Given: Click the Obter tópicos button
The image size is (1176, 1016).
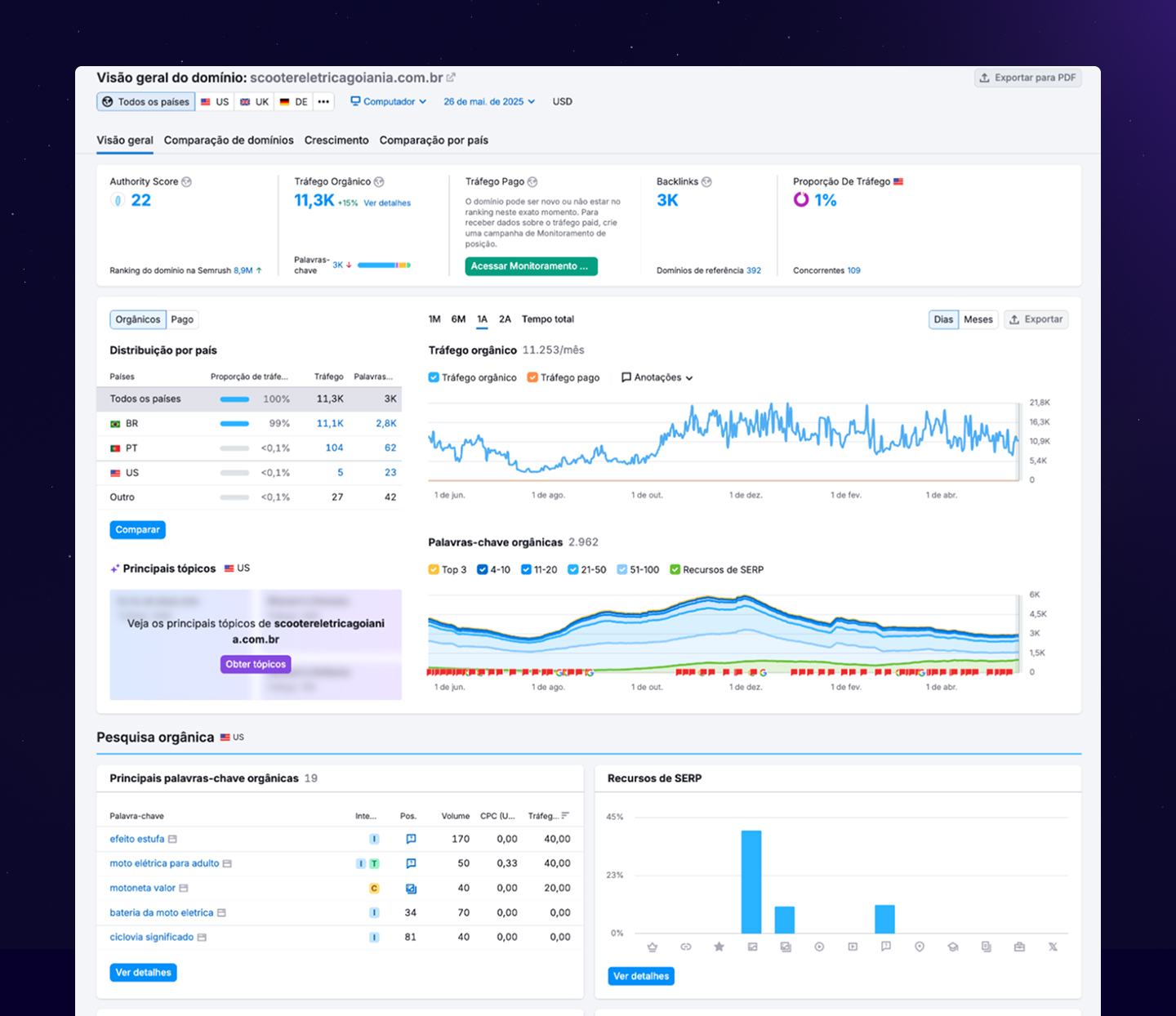Looking at the screenshot, I should 256,665.
